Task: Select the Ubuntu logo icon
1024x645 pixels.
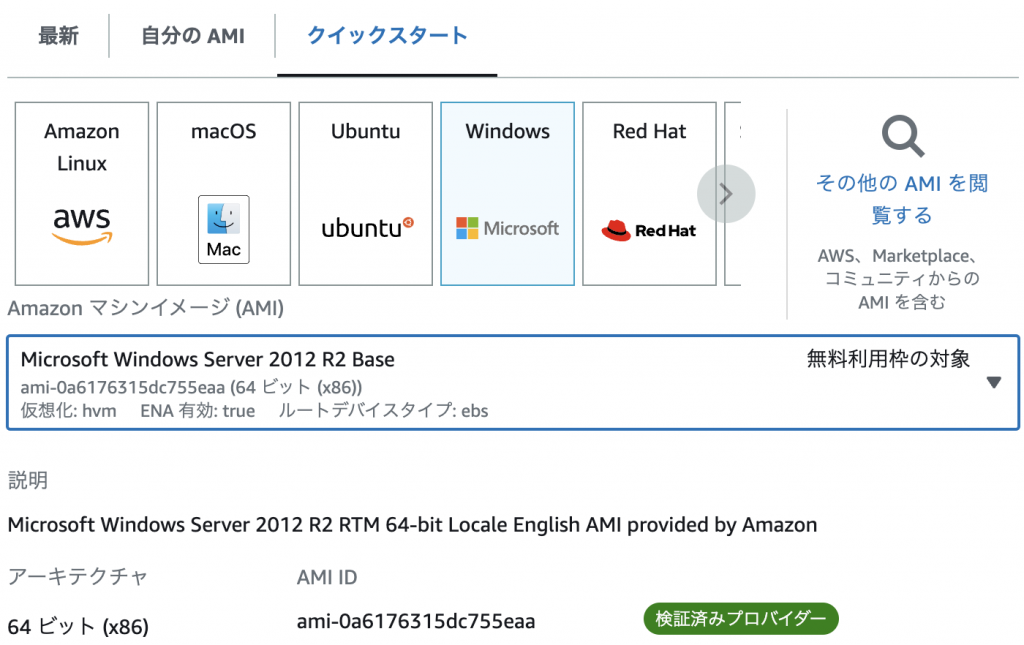Action: (364, 227)
